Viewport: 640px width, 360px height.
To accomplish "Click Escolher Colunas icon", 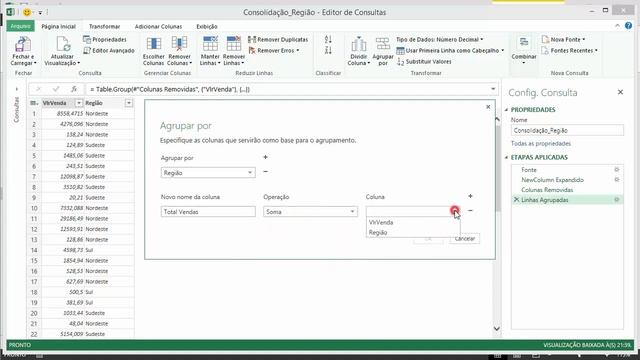I will (153, 44).
